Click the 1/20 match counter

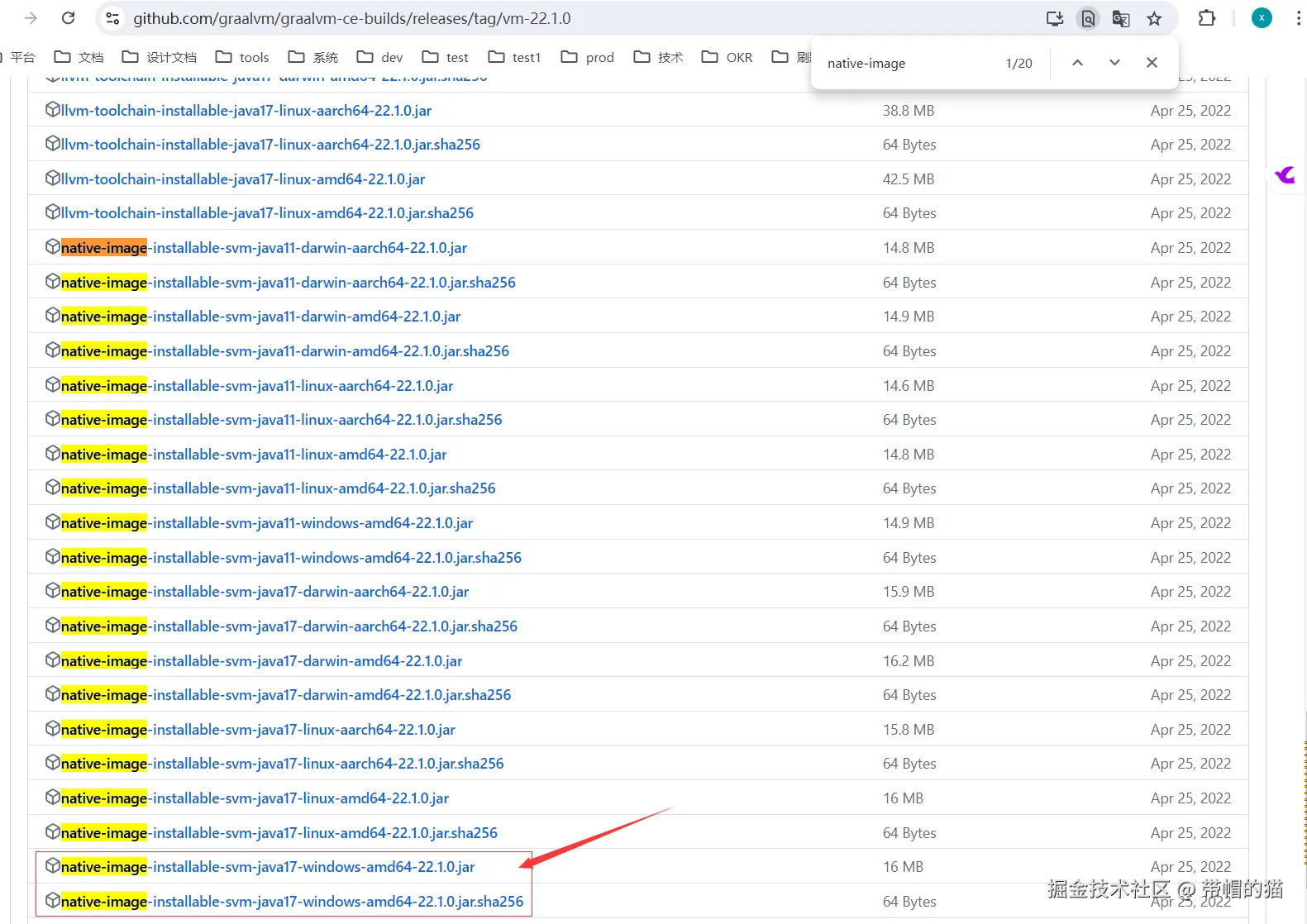click(x=1018, y=63)
